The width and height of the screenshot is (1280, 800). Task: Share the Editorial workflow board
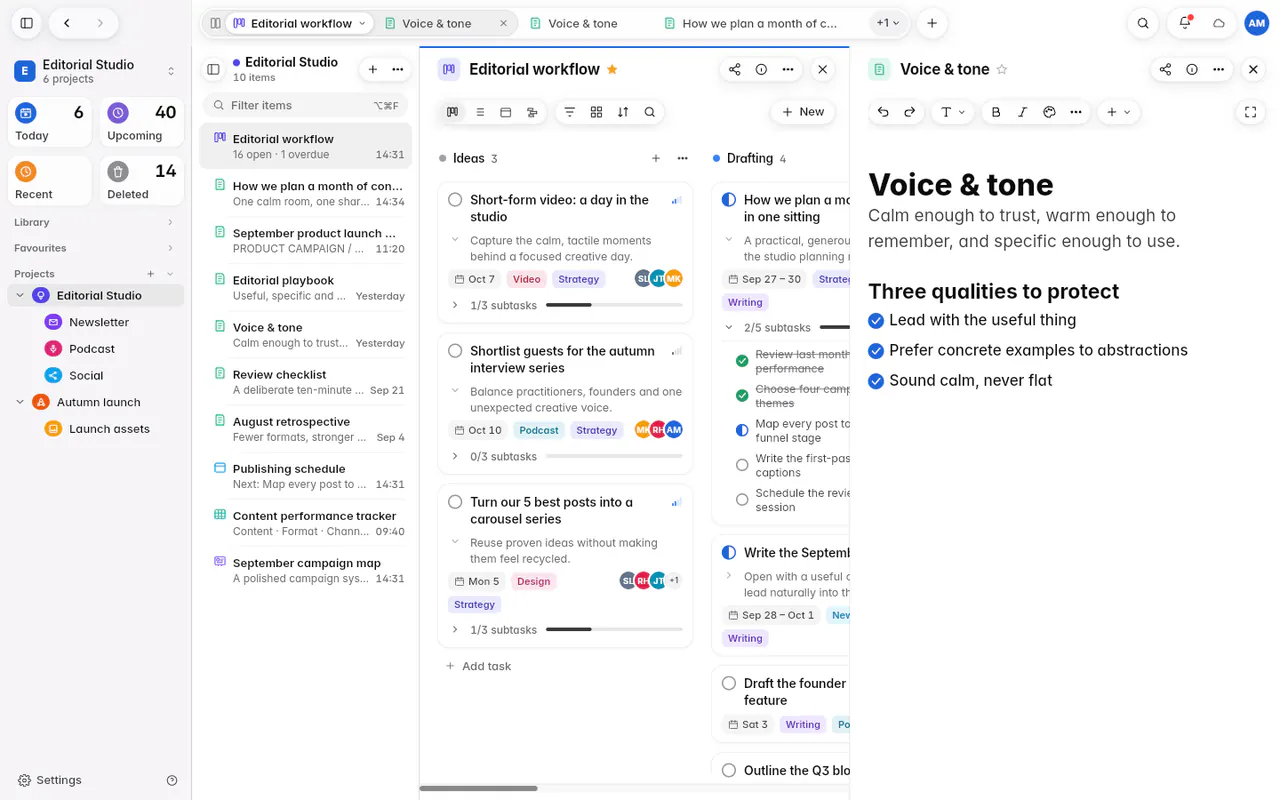[x=735, y=69]
